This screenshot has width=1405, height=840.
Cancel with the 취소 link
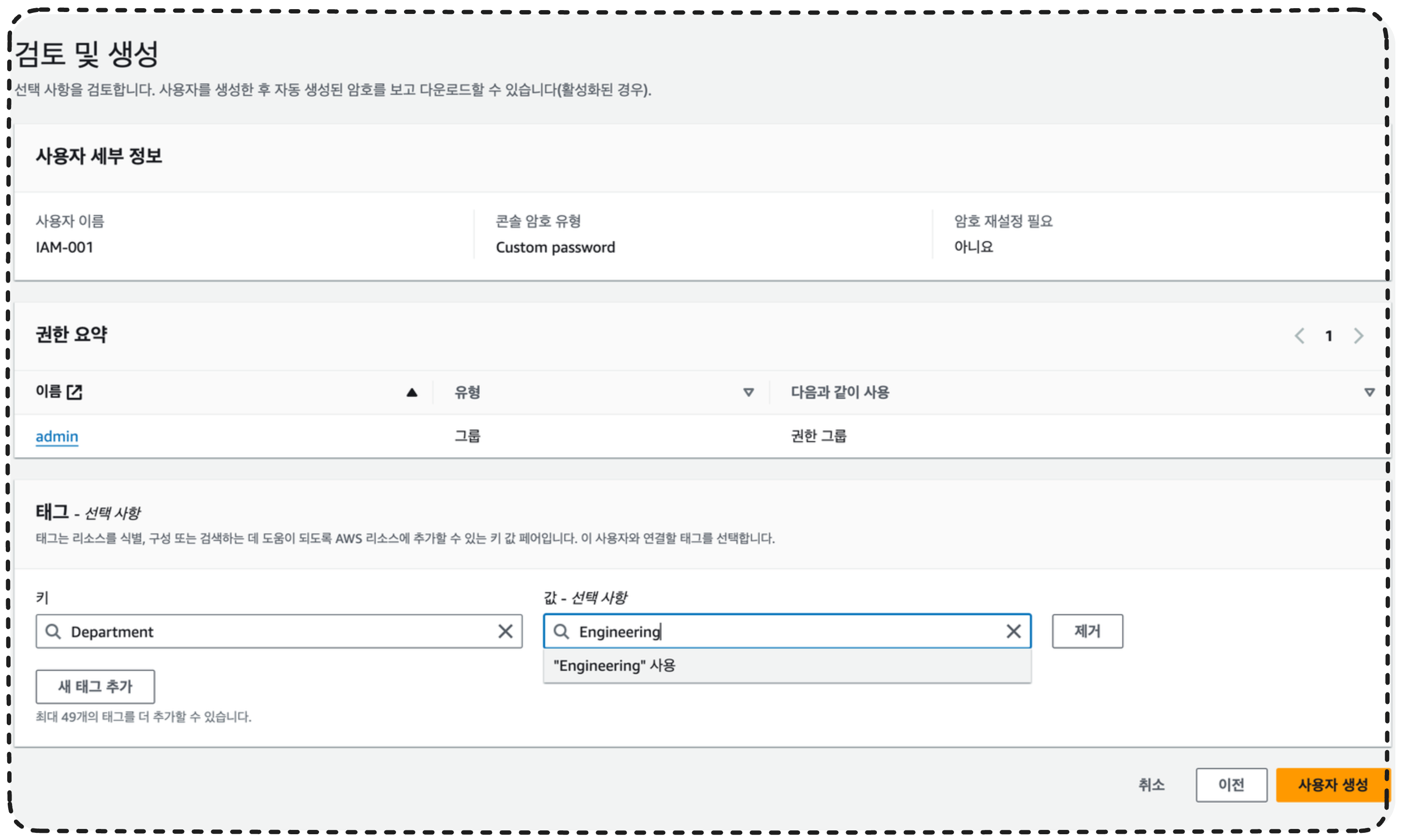pyautogui.click(x=1152, y=785)
